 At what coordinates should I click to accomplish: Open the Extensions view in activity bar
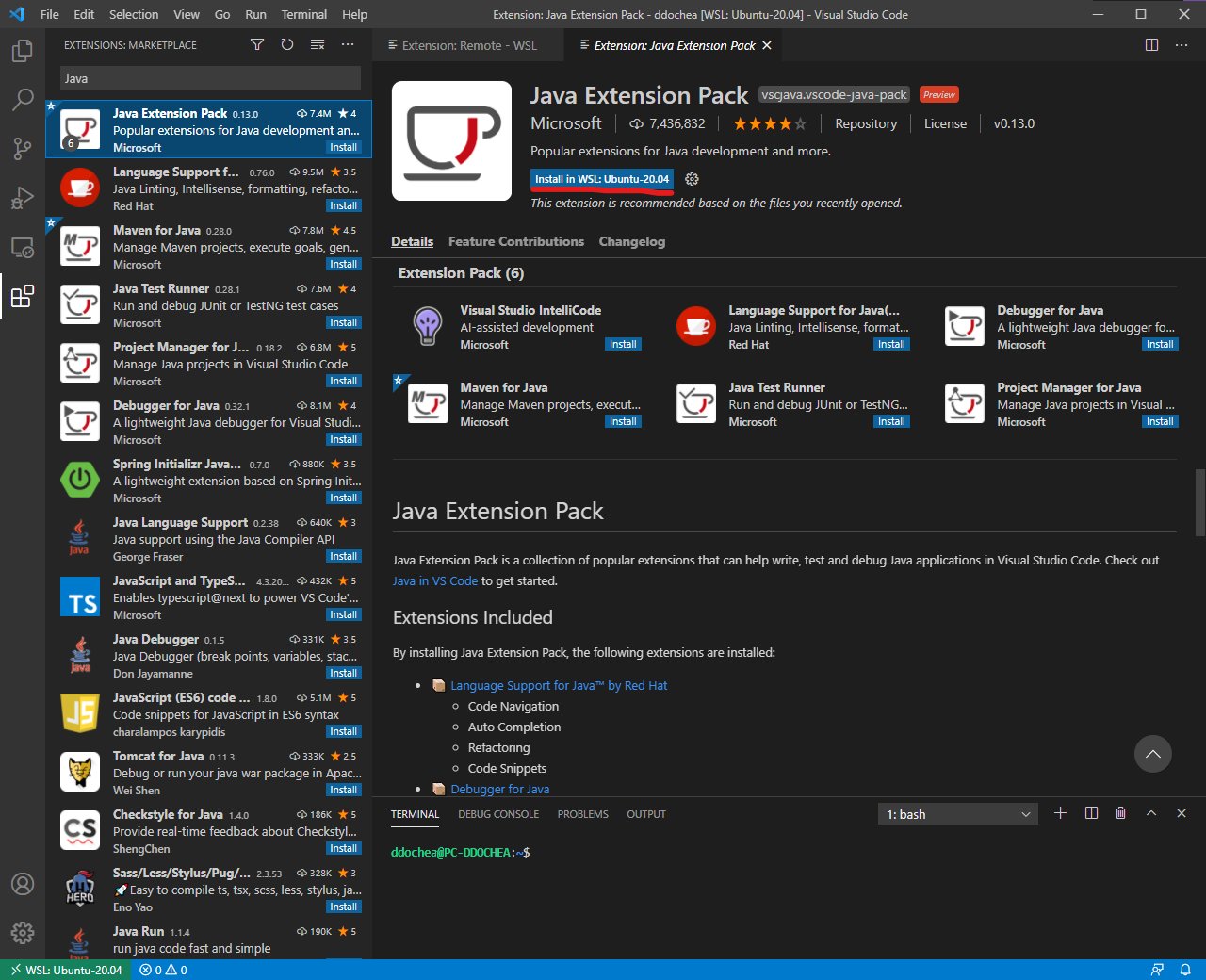tap(23, 296)
